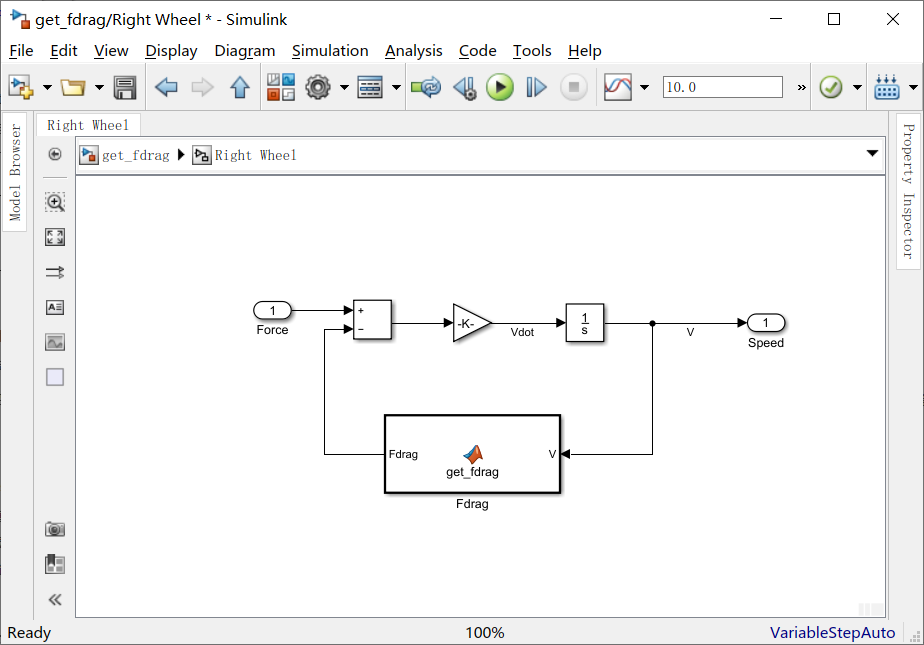This screenshot has width=924, height=645.
Task: Open the Display menu
Action: coord(171,51)
